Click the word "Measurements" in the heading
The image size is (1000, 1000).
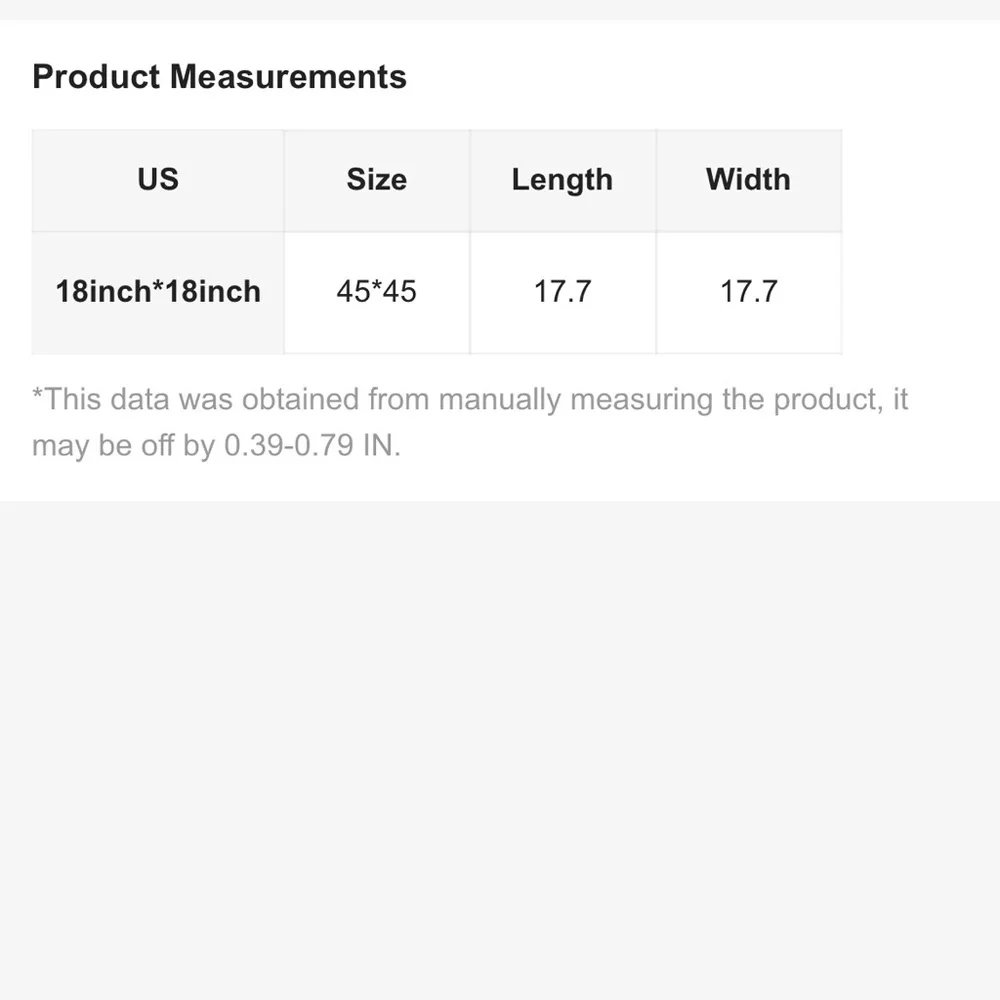[288, 77]
